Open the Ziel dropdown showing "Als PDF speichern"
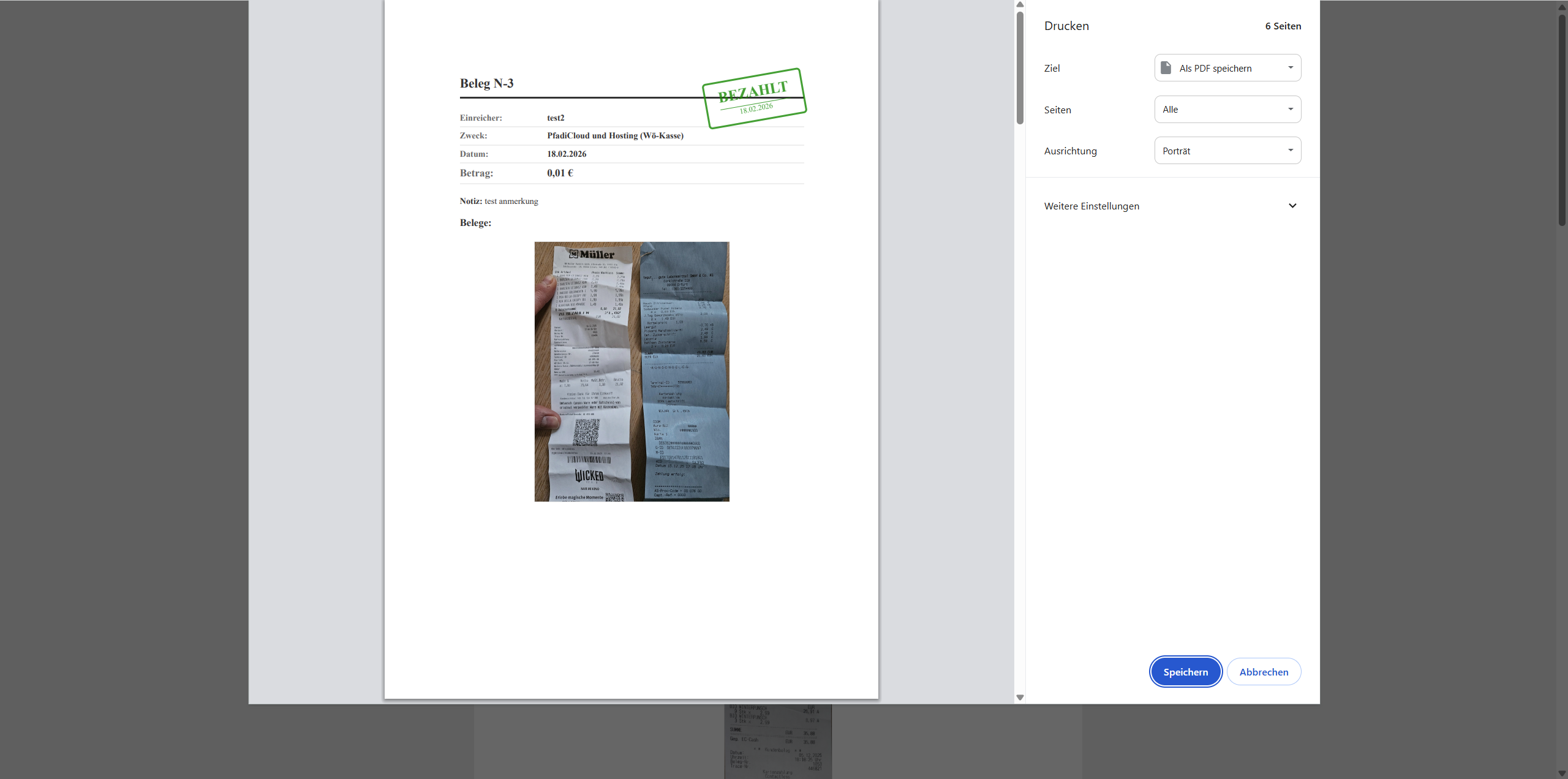 tap(1227, 67)
